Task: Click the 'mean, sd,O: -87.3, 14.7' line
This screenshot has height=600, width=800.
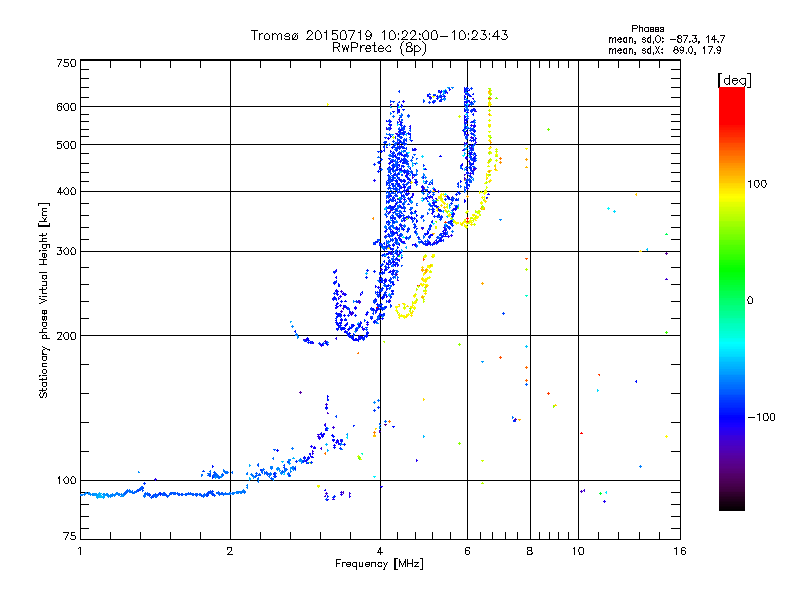Action: pos(666,39)
